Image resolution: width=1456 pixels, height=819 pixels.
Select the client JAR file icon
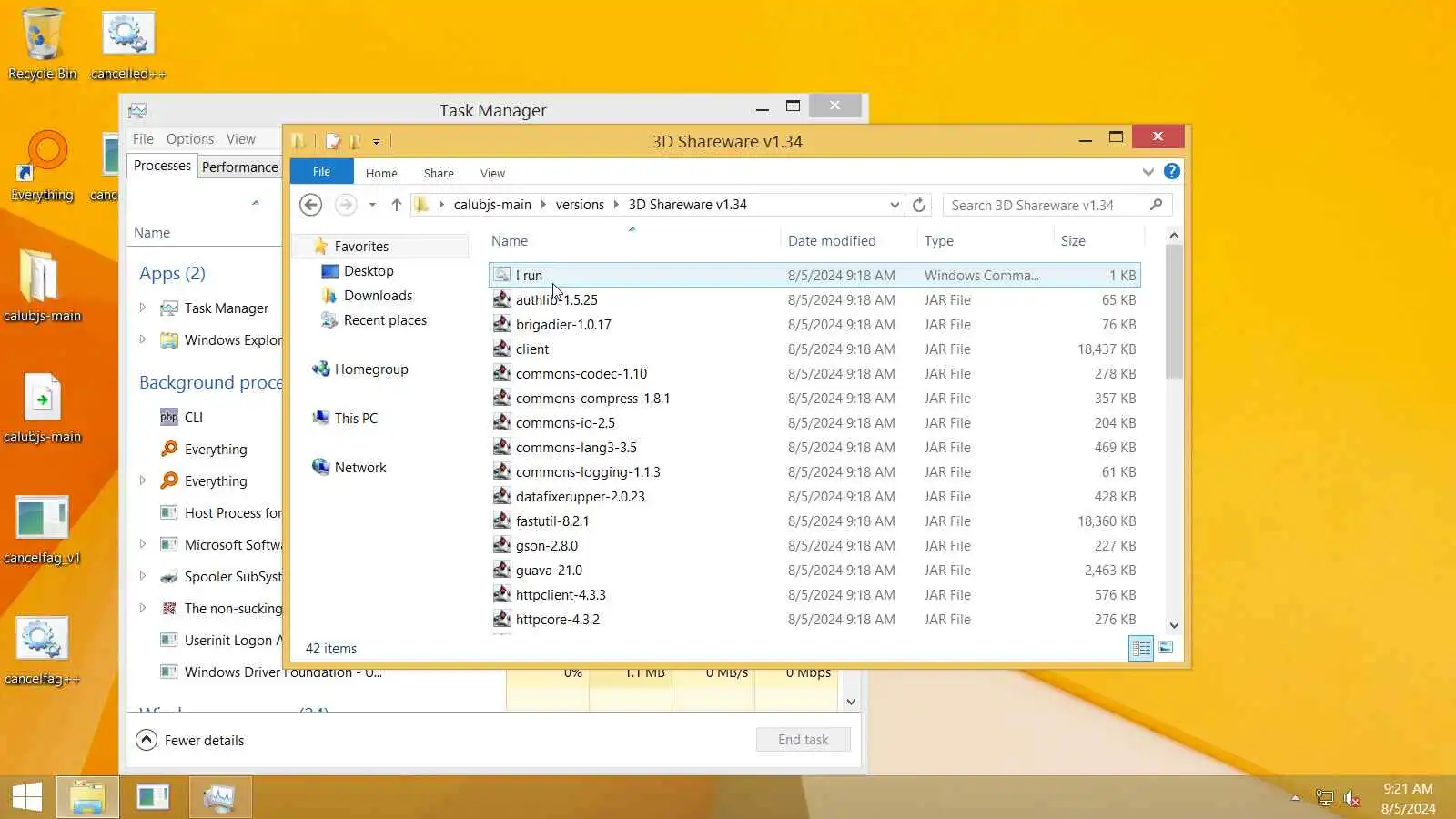[x=501, y=349]
